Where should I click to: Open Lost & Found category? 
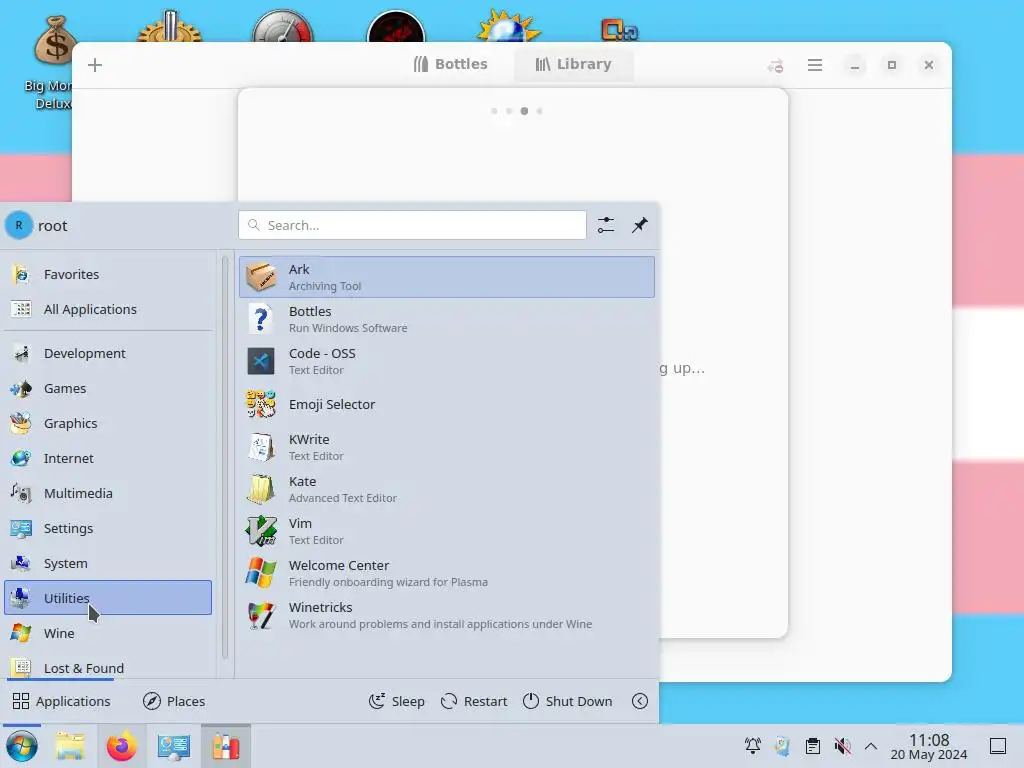pyautogui.click(x=108, y=667)
